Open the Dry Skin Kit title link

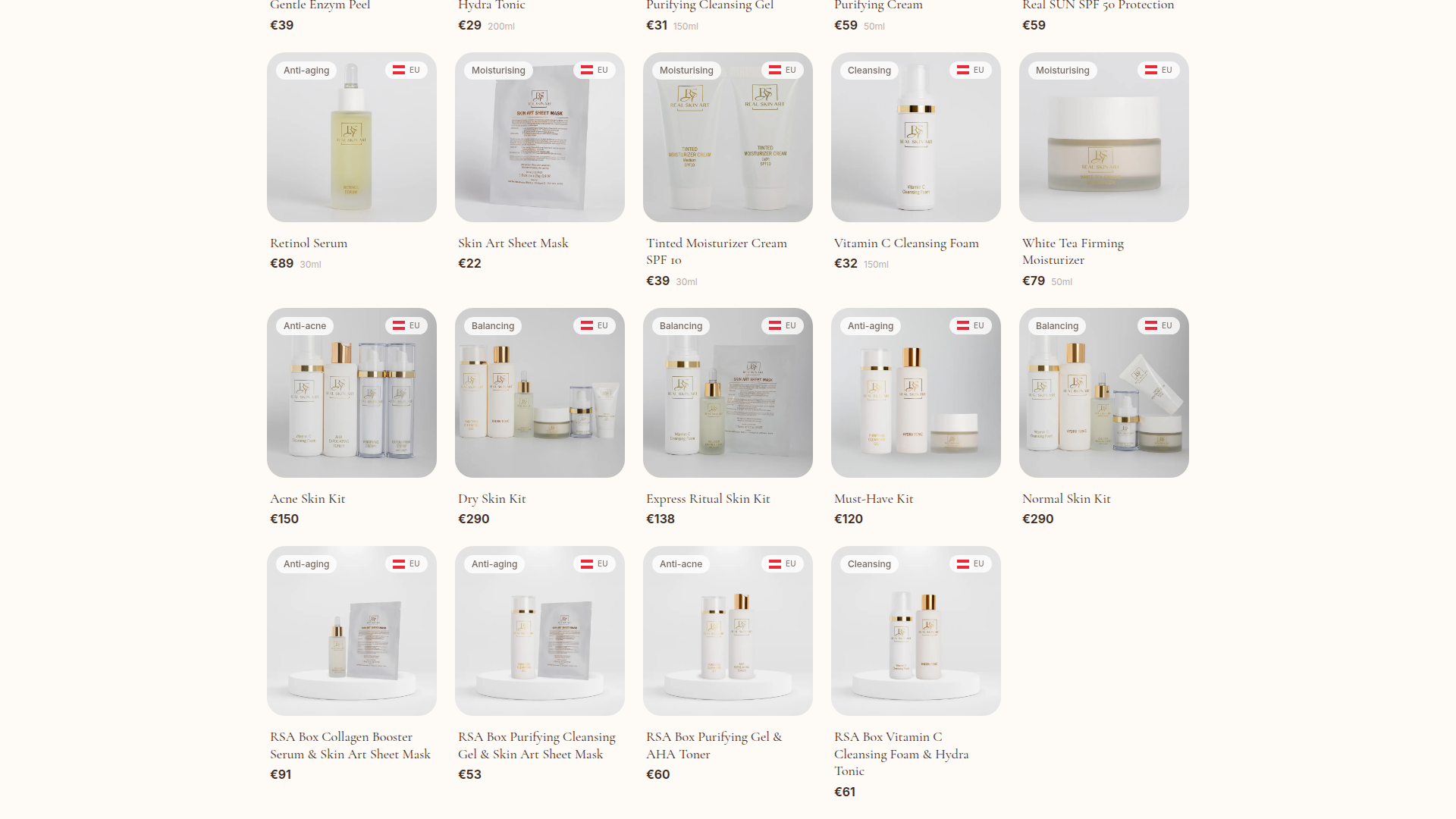[492, 499]
